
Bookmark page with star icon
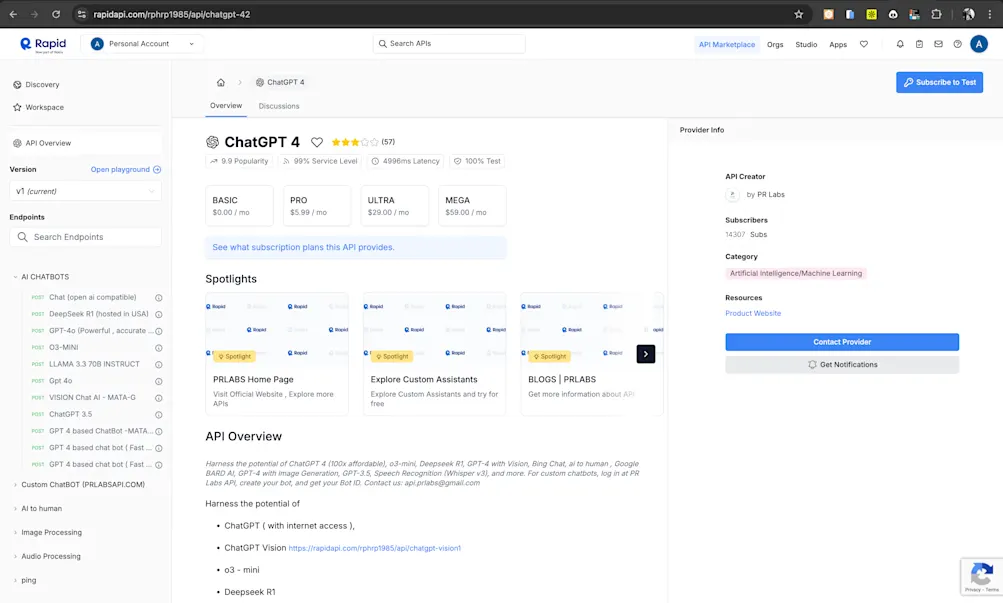(798, 14)
